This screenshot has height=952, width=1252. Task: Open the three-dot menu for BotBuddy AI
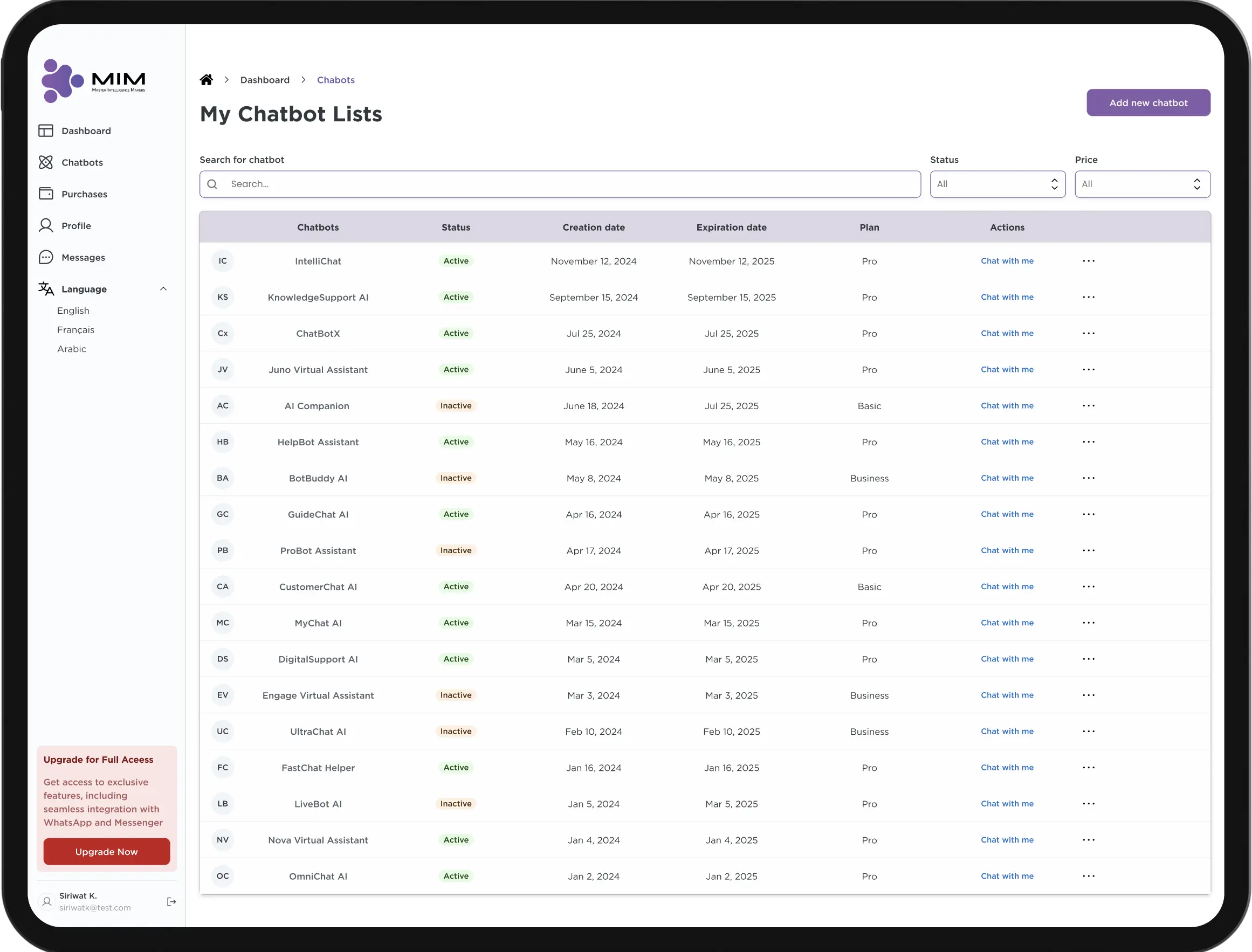pos(1089,478)
